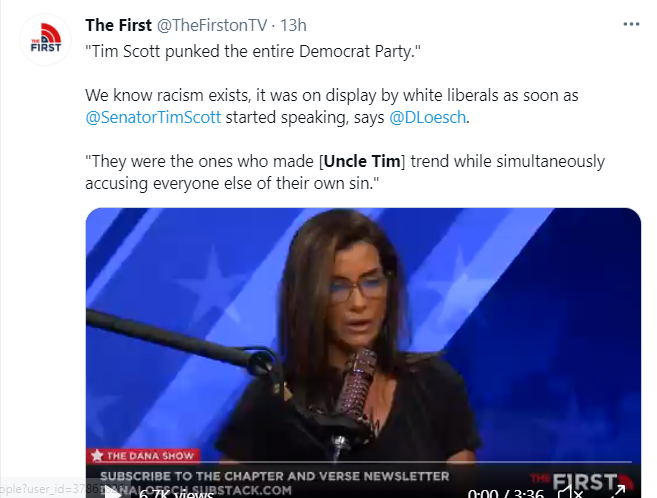Click the 6.7K views counter
The height and width of the screenshot is (498, 657).
176,494
